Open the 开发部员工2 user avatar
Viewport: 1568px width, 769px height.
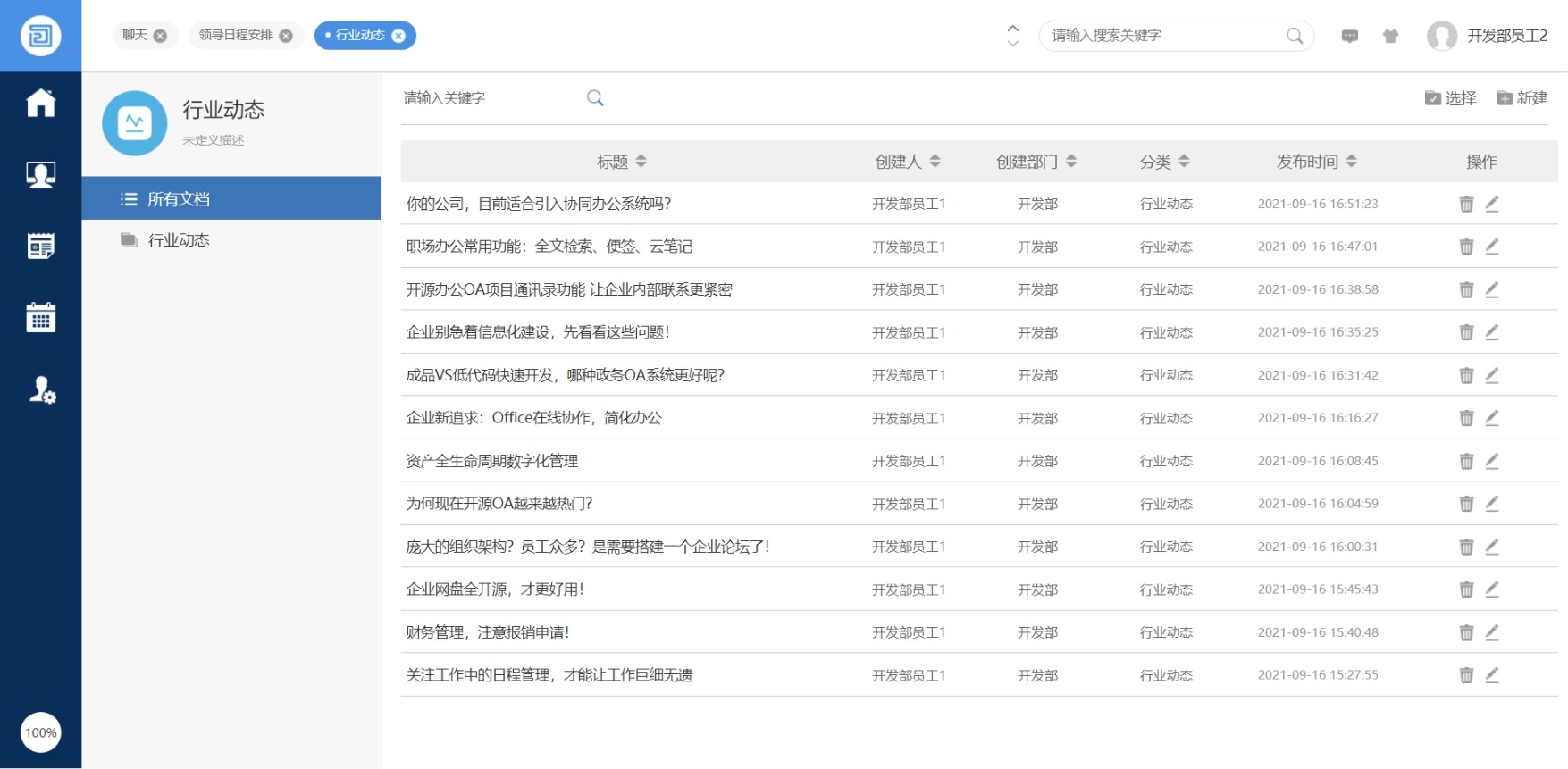[x=1442, y=36]
